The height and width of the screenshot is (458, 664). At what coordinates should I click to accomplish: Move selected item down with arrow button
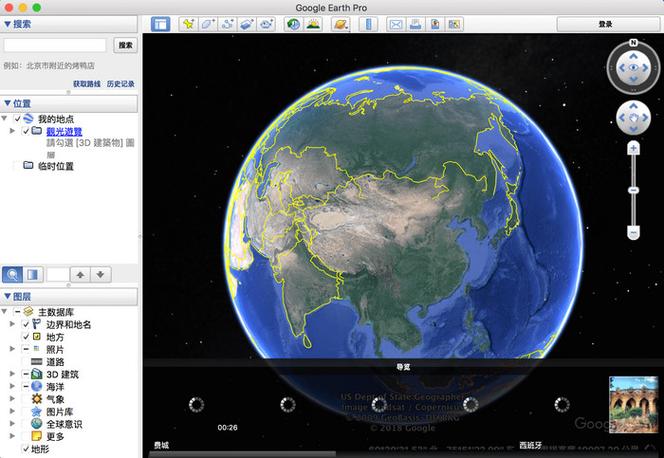pos(100,275)
